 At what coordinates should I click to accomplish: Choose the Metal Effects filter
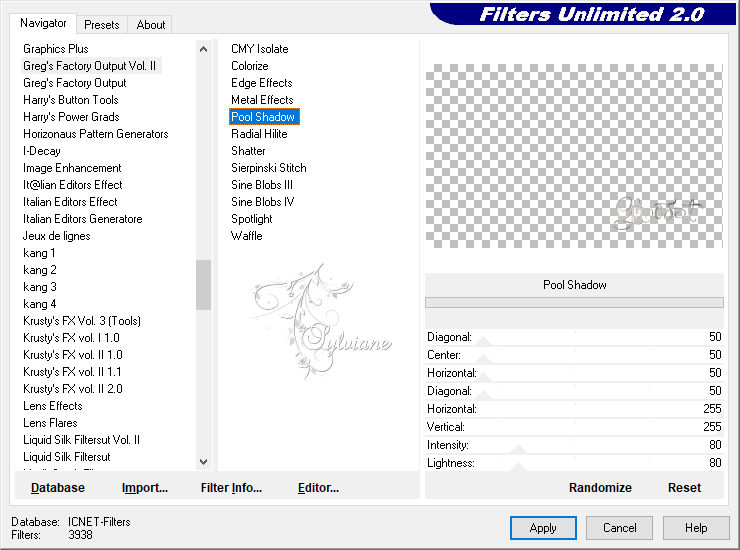click(x=262, y=100)
